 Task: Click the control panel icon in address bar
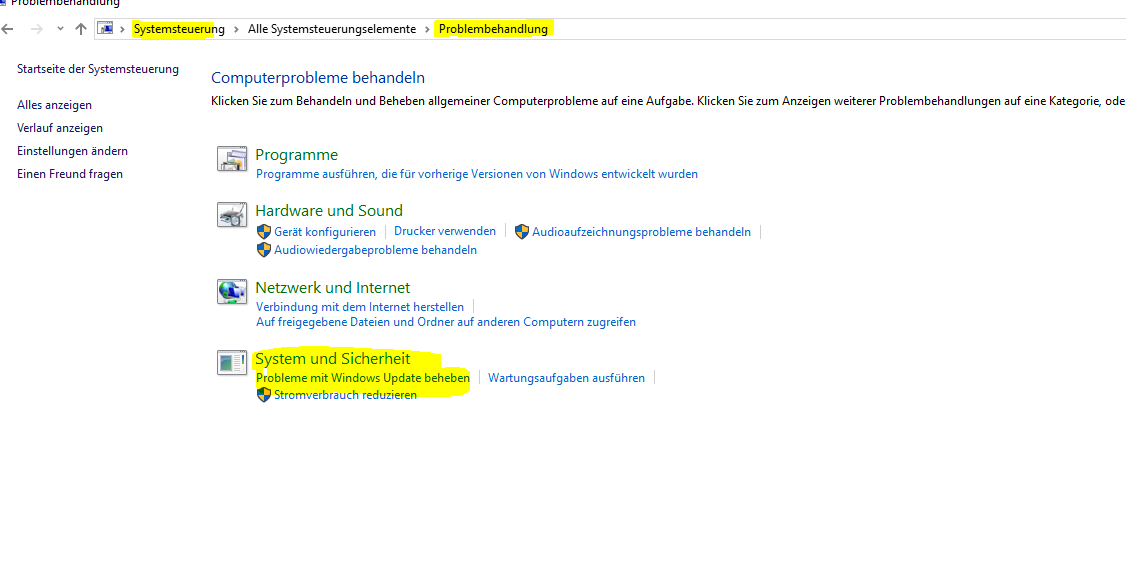[x=106, y=29]
